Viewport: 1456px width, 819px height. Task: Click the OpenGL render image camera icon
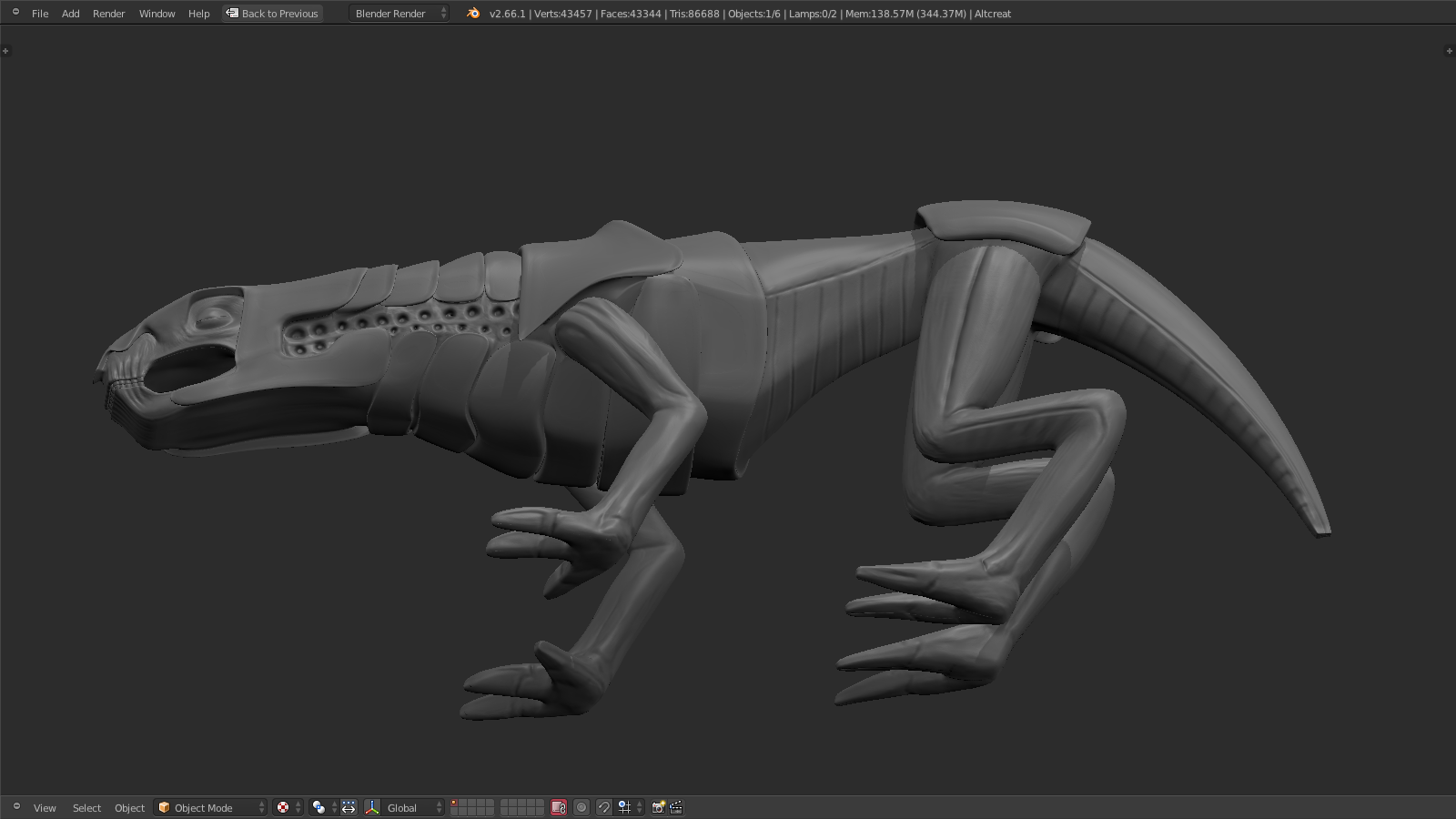point(658,807)
